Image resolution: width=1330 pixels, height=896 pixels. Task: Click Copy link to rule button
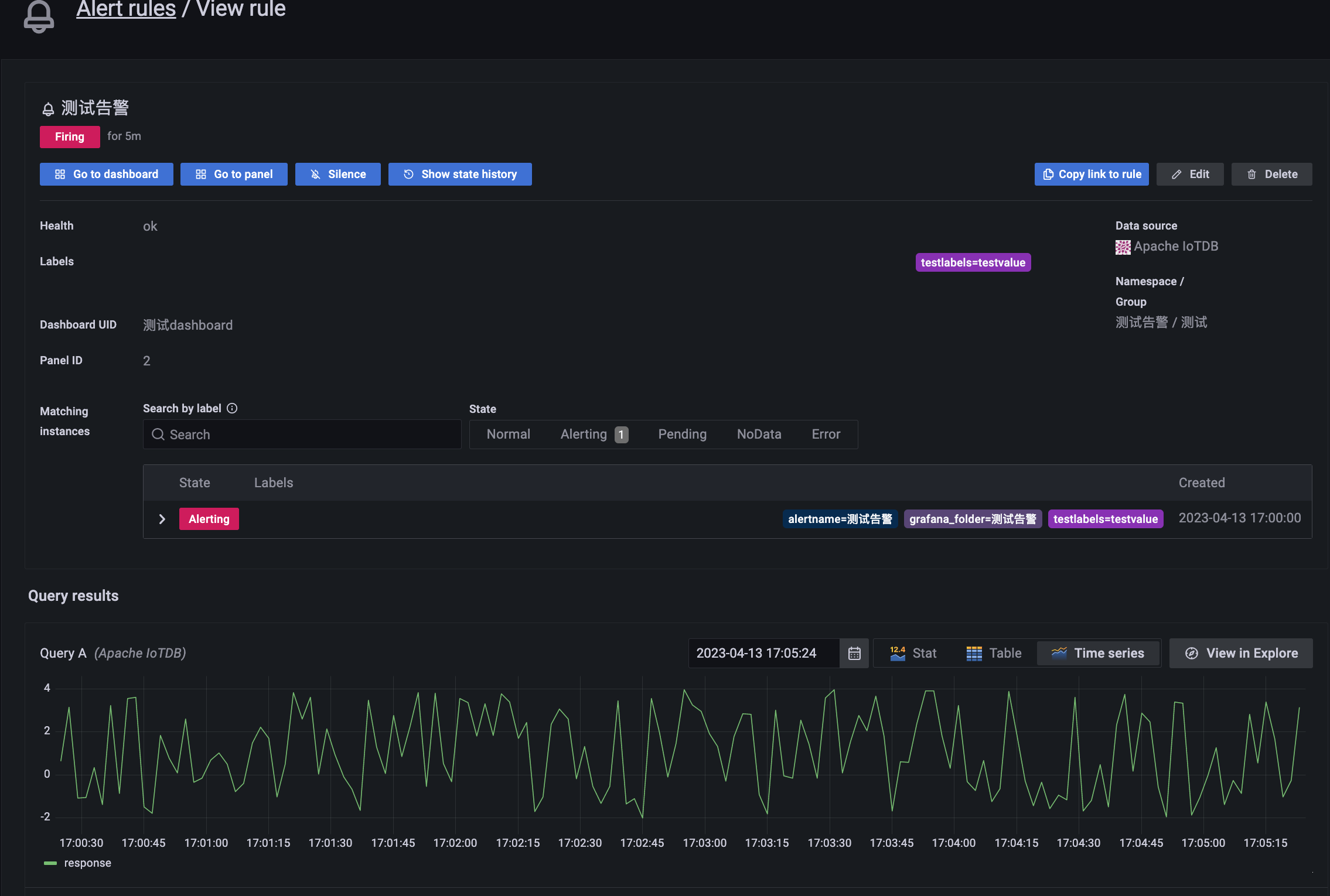1091,174
